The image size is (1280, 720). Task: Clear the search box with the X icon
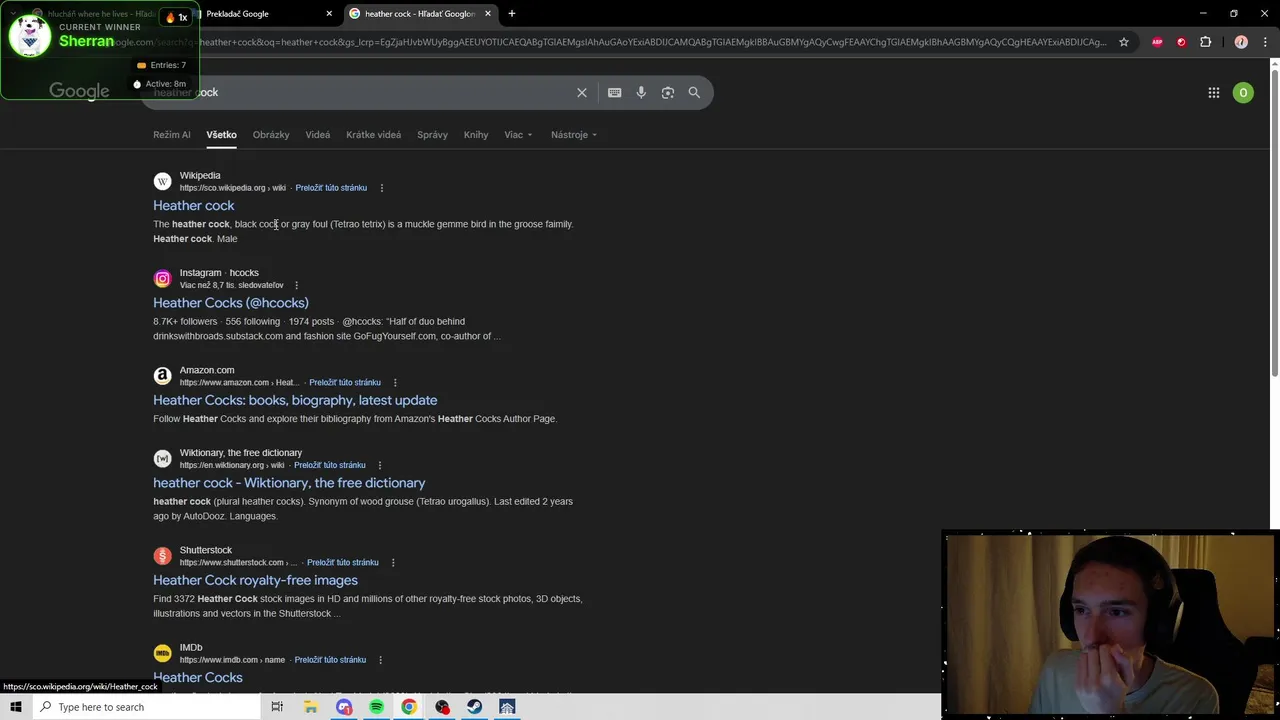[582, 92]
